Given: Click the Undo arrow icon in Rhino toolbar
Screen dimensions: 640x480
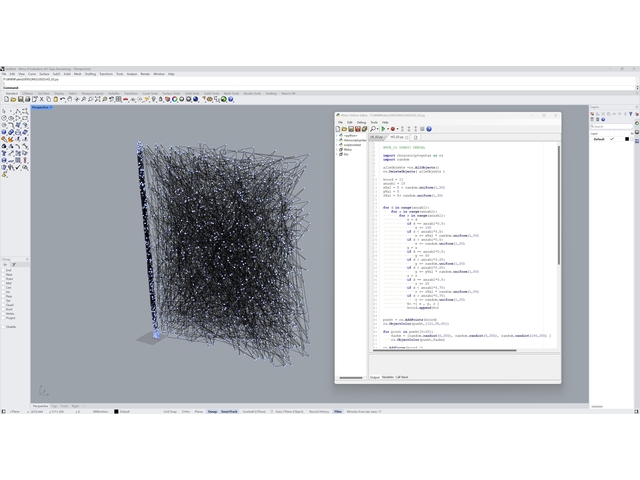Looking at the screenshot, I should (62, 99).
